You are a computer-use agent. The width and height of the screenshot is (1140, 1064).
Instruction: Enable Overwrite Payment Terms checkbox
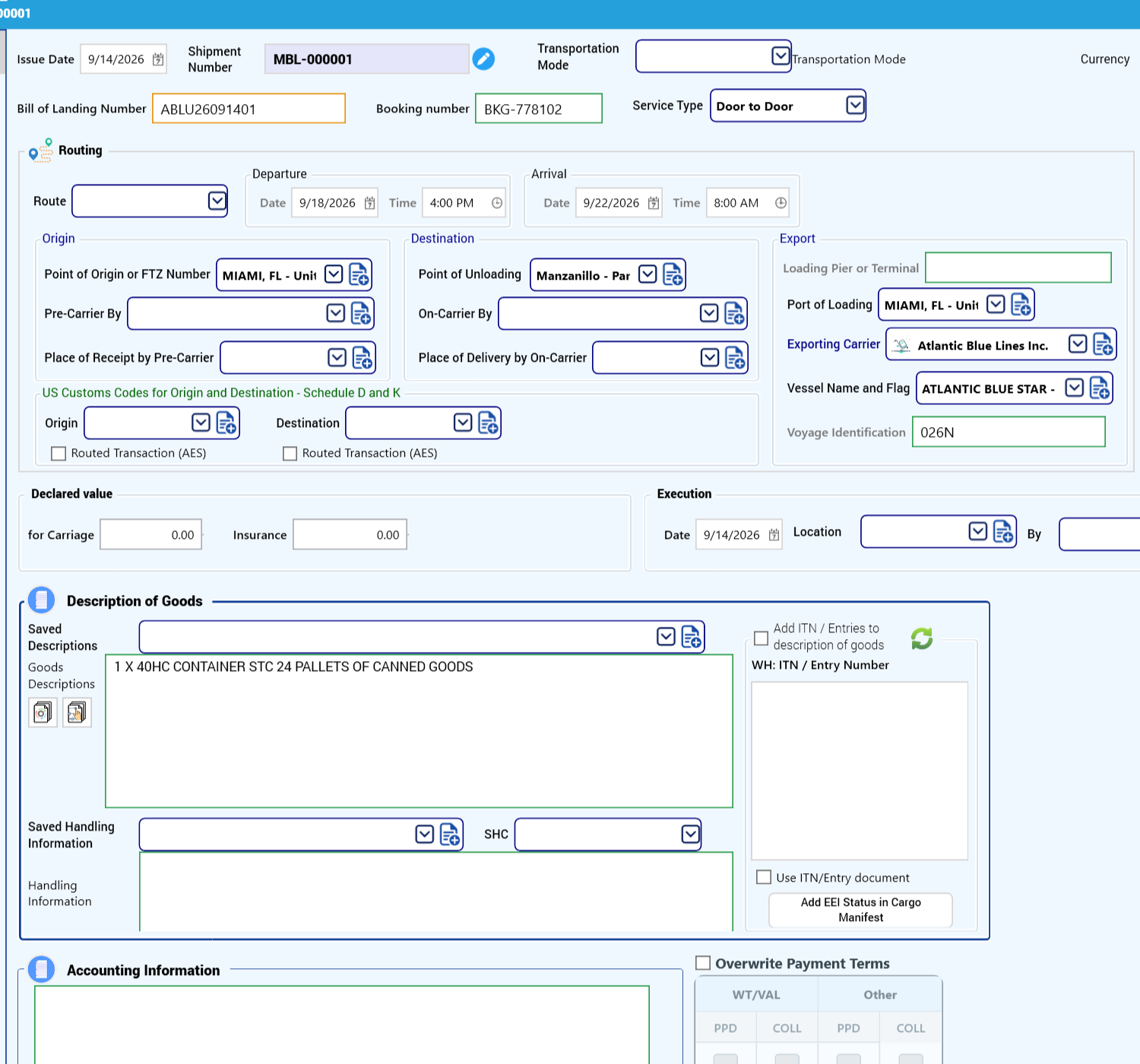(x=703, y=963)
